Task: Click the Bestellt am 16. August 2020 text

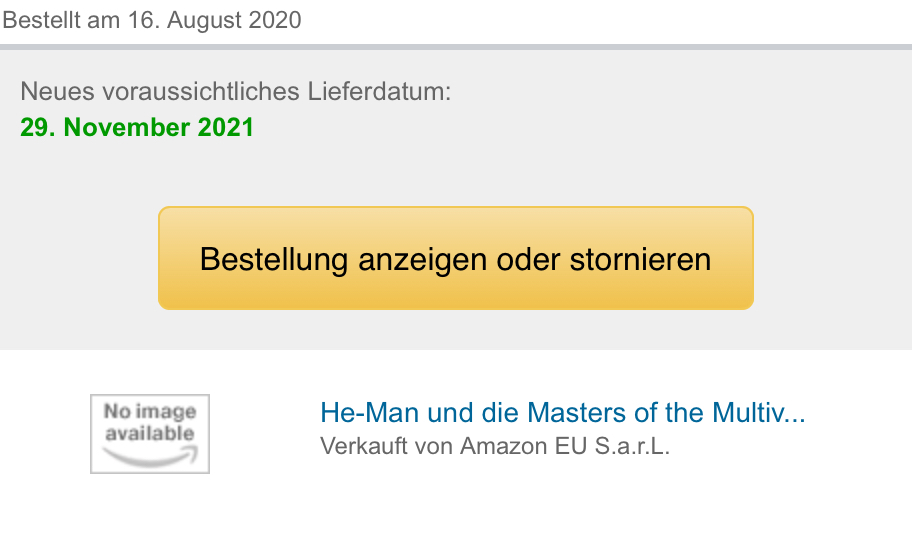Action: click(152, 20)
